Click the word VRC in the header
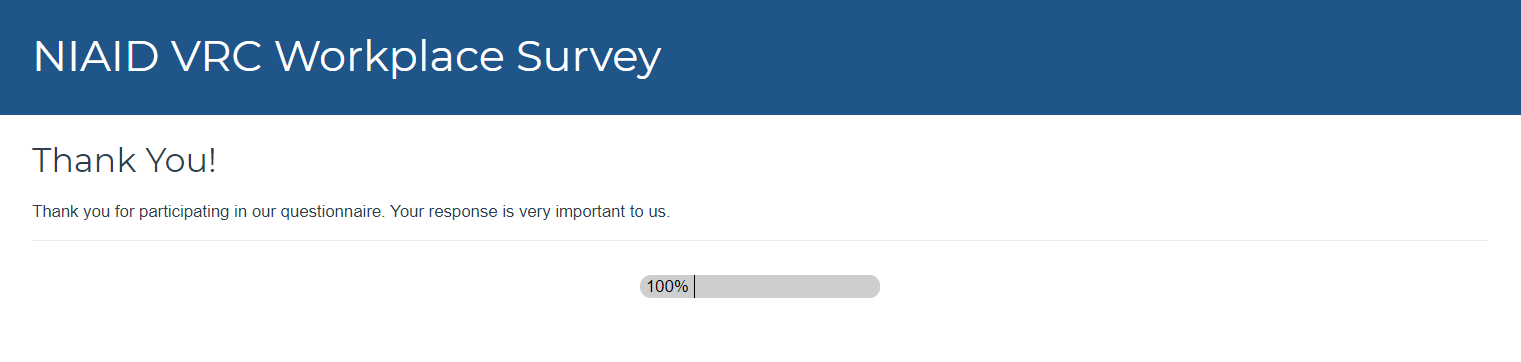 [x=217, y=57]
